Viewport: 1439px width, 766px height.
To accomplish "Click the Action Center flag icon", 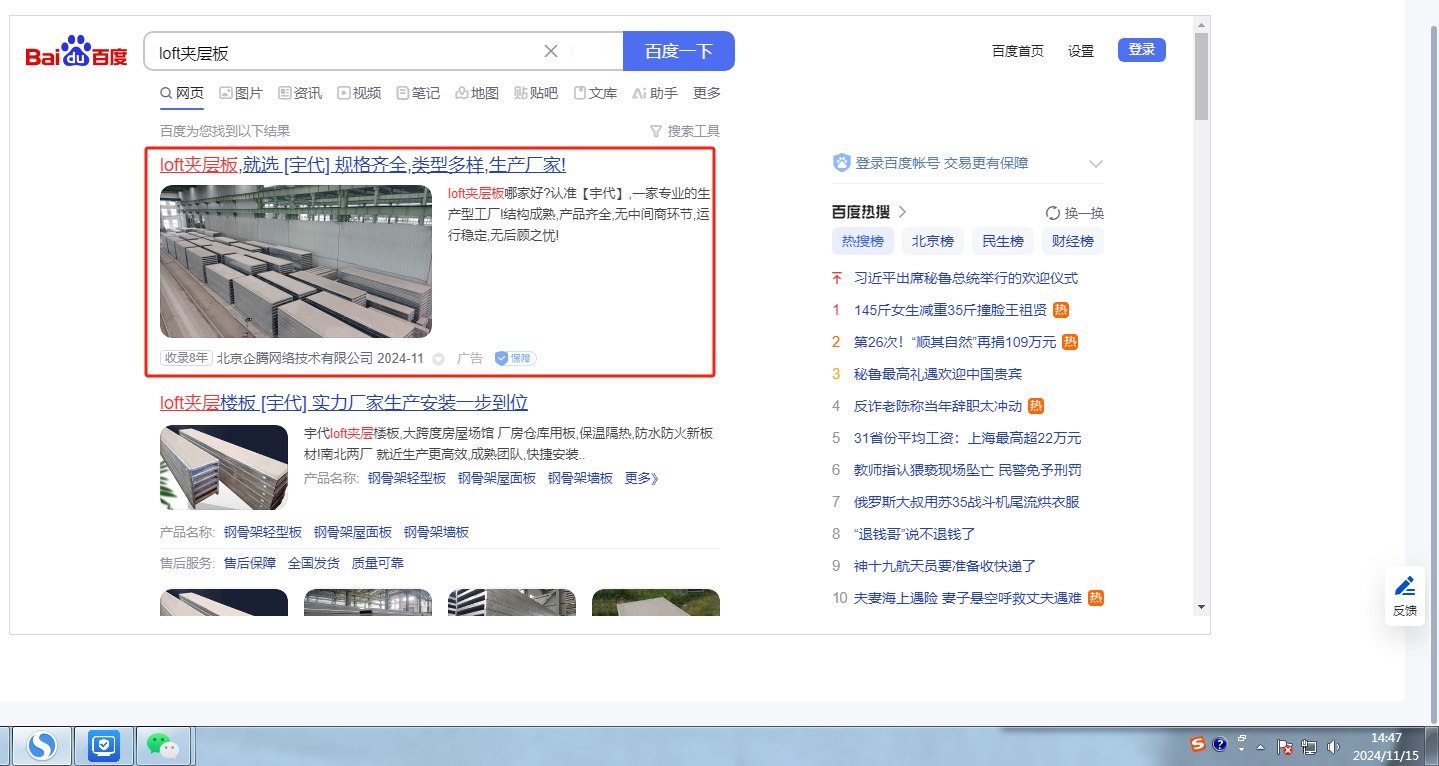I will pos(1287,746).
